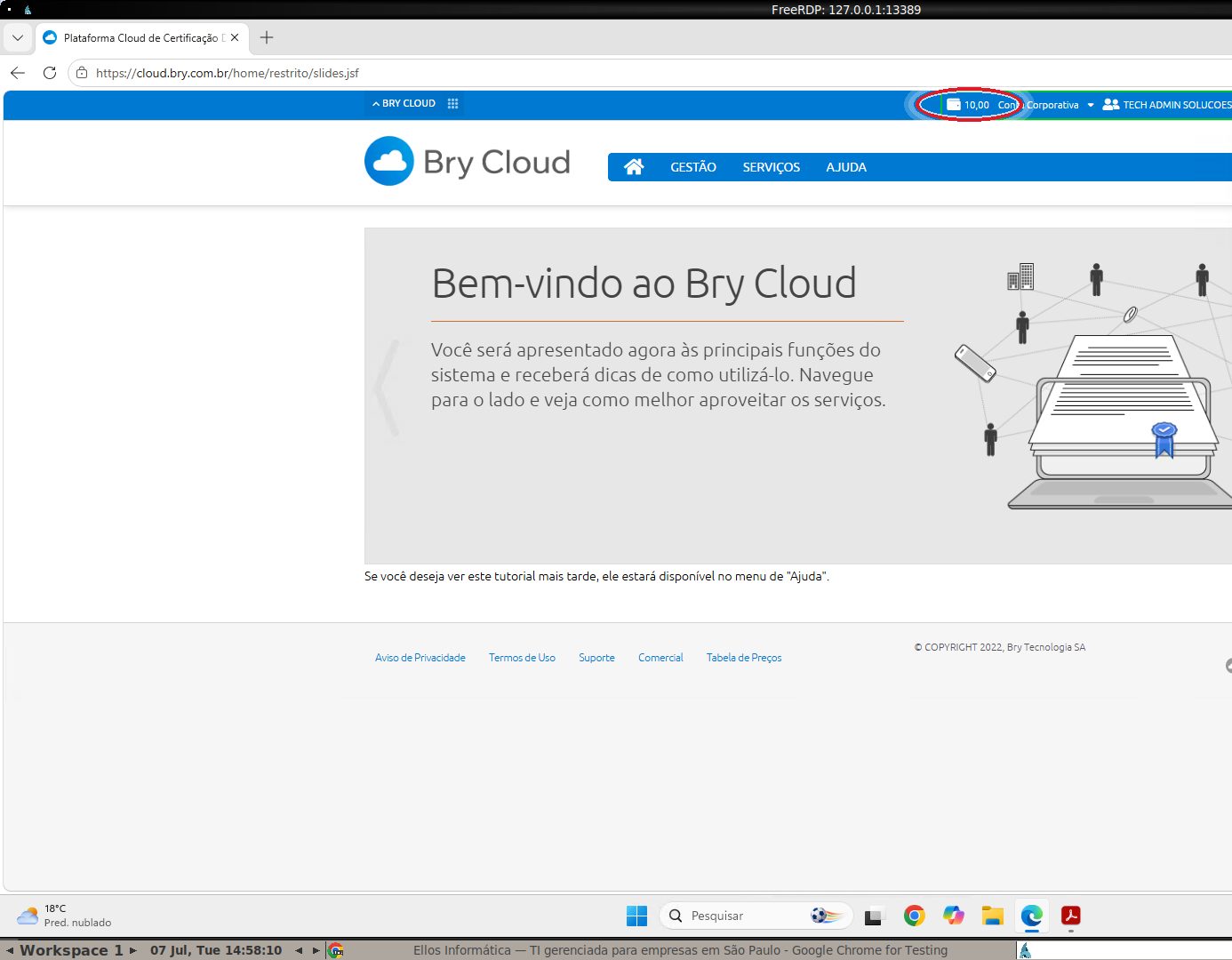Open the Termos de Uso link

[x=522, y=658]
